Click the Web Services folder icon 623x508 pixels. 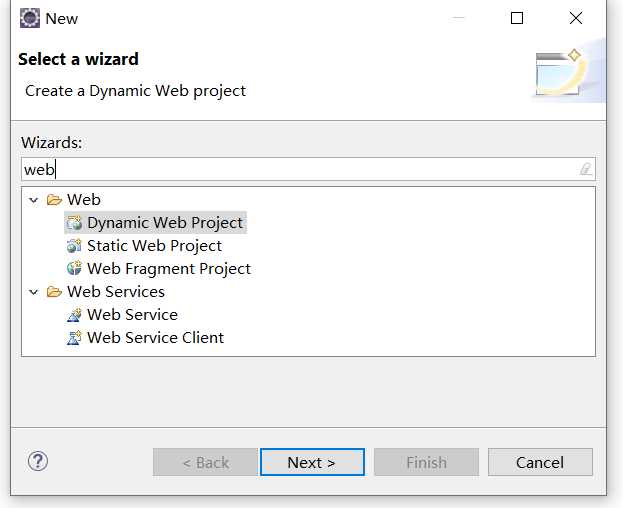pos(54,292)
